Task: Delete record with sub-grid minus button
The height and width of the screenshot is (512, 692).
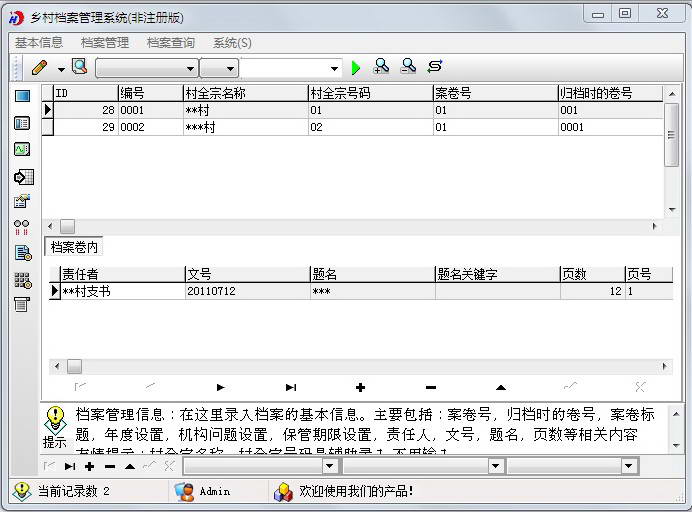Action: coord(431,388)
